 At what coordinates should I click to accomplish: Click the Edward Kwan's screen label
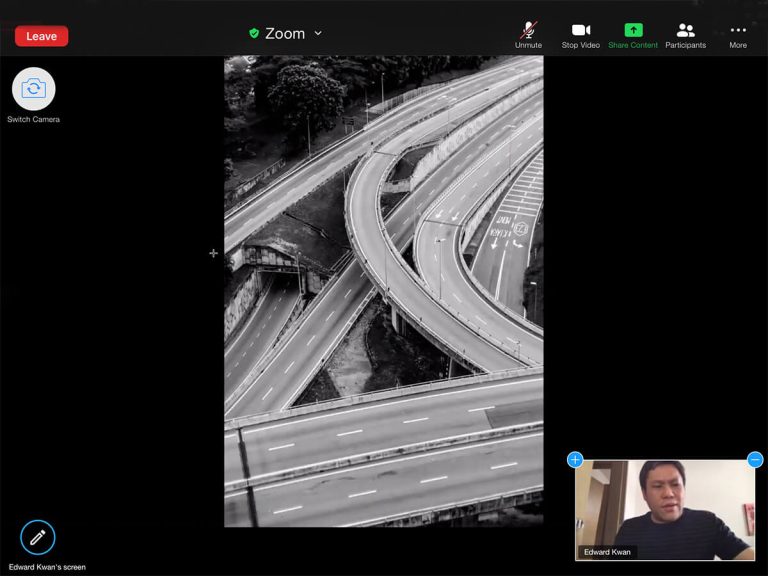(47, 567)
